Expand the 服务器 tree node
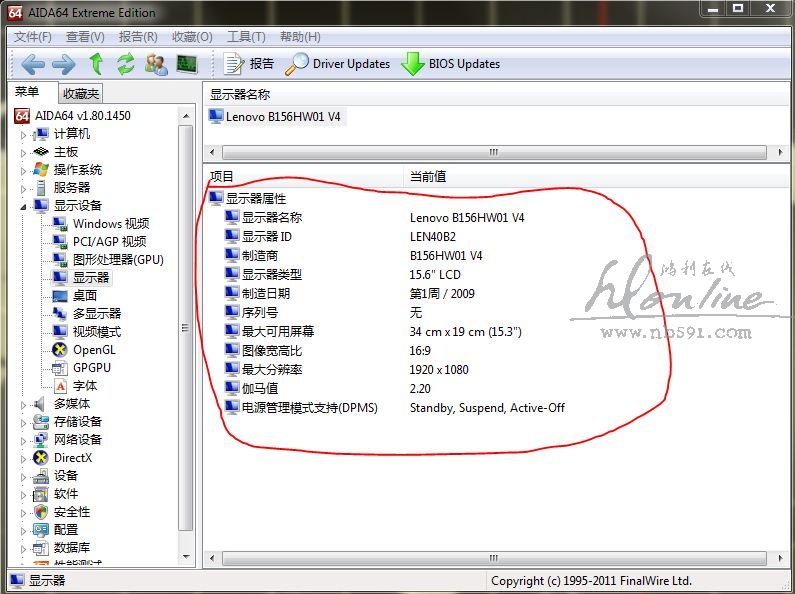The width and height of the screenshot is (795, 594). 23,189
